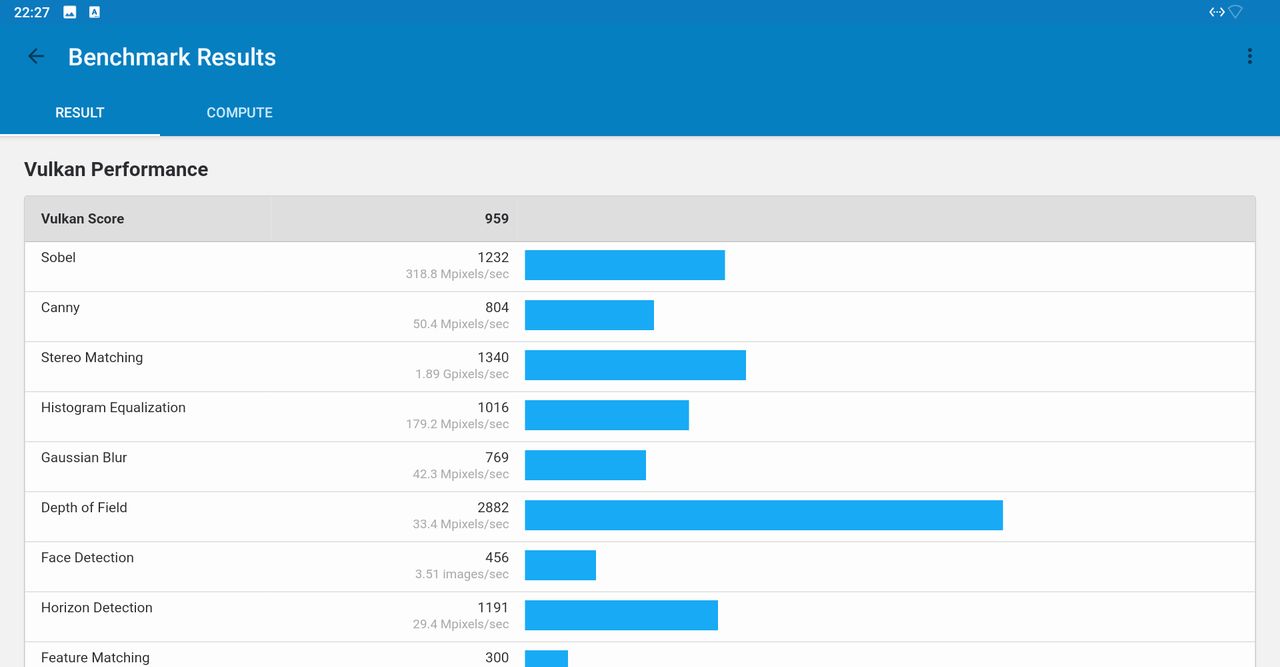Tap the network arrows status icon
This screenshot has height=667, width=1280.
tap(1216, 12)
